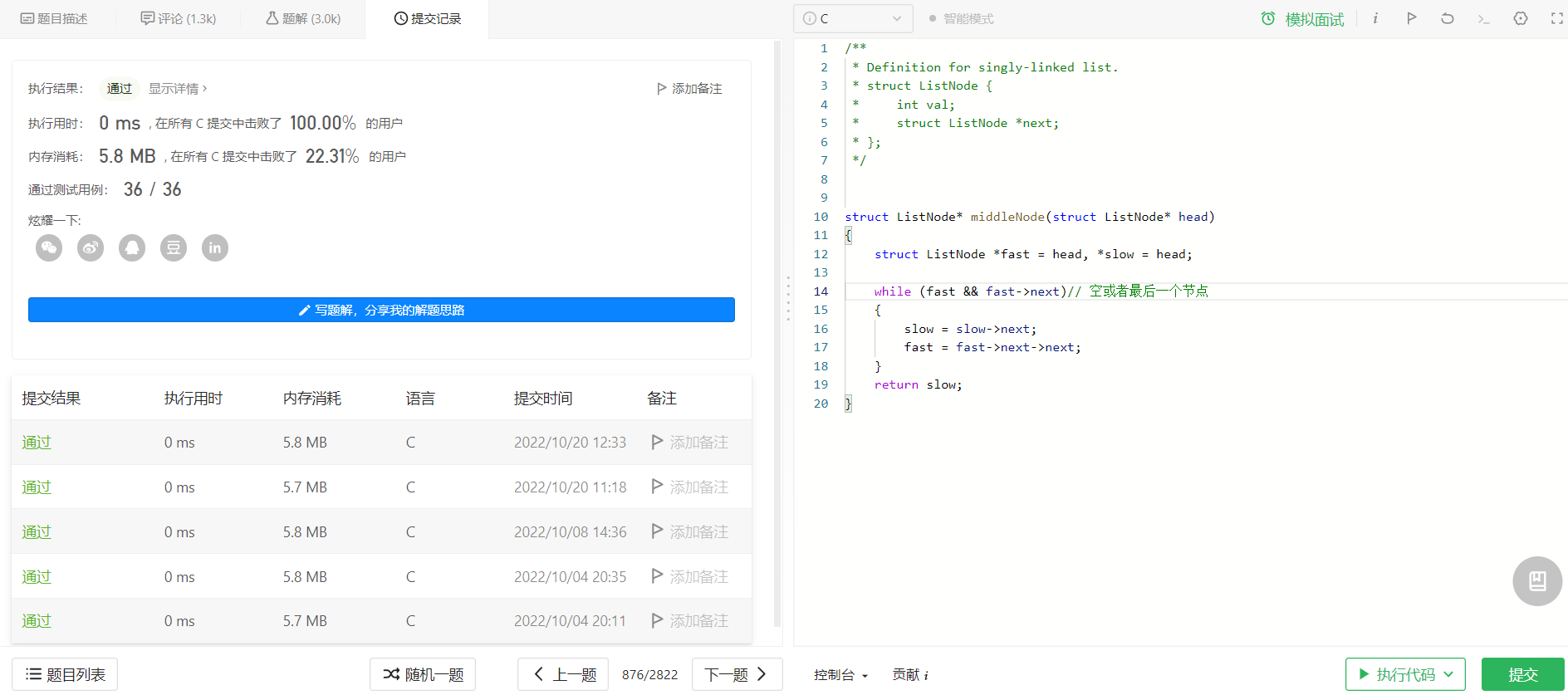Click 随机一题 random problem button
1568x695 pixels.
click(423, 674)
